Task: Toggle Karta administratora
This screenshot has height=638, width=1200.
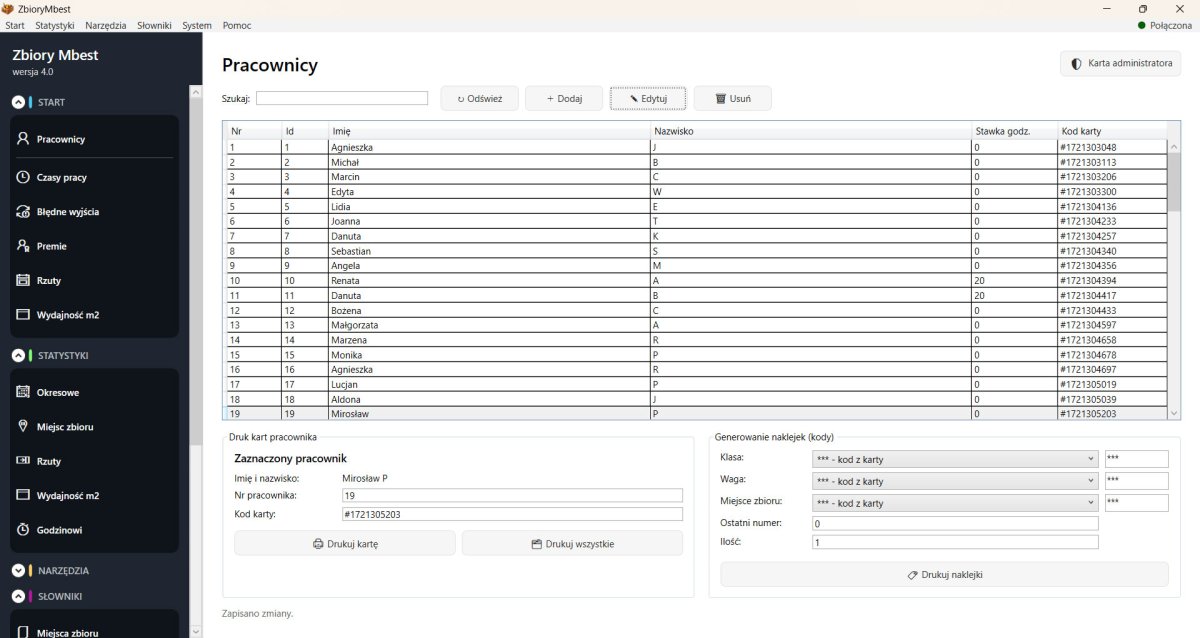Action: click(x=1120, y=64)
